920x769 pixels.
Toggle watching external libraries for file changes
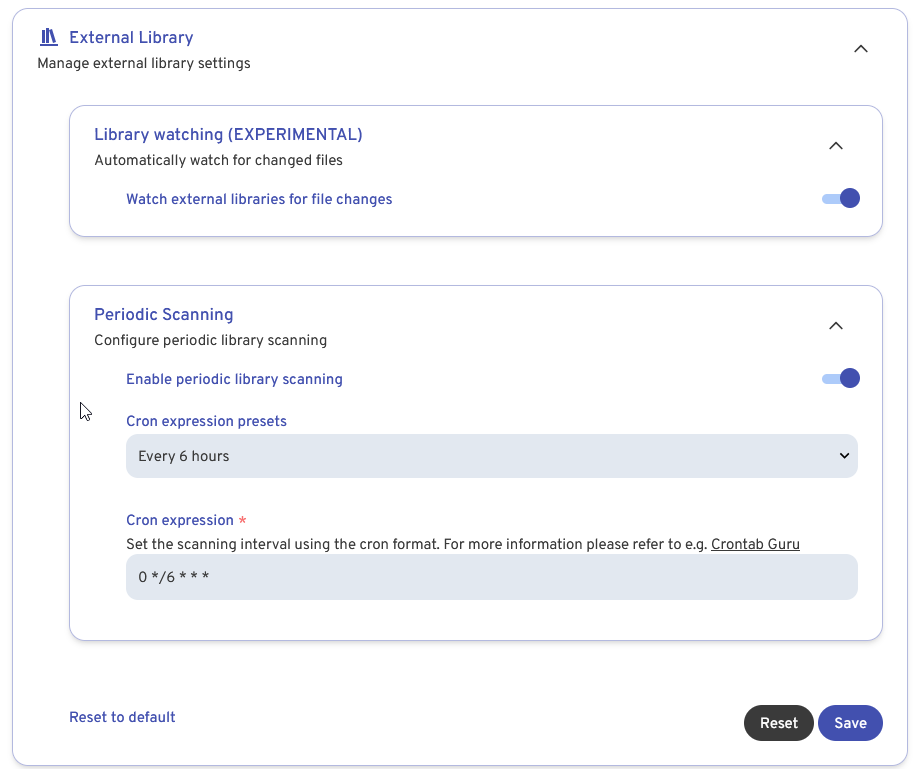(841, 198)
